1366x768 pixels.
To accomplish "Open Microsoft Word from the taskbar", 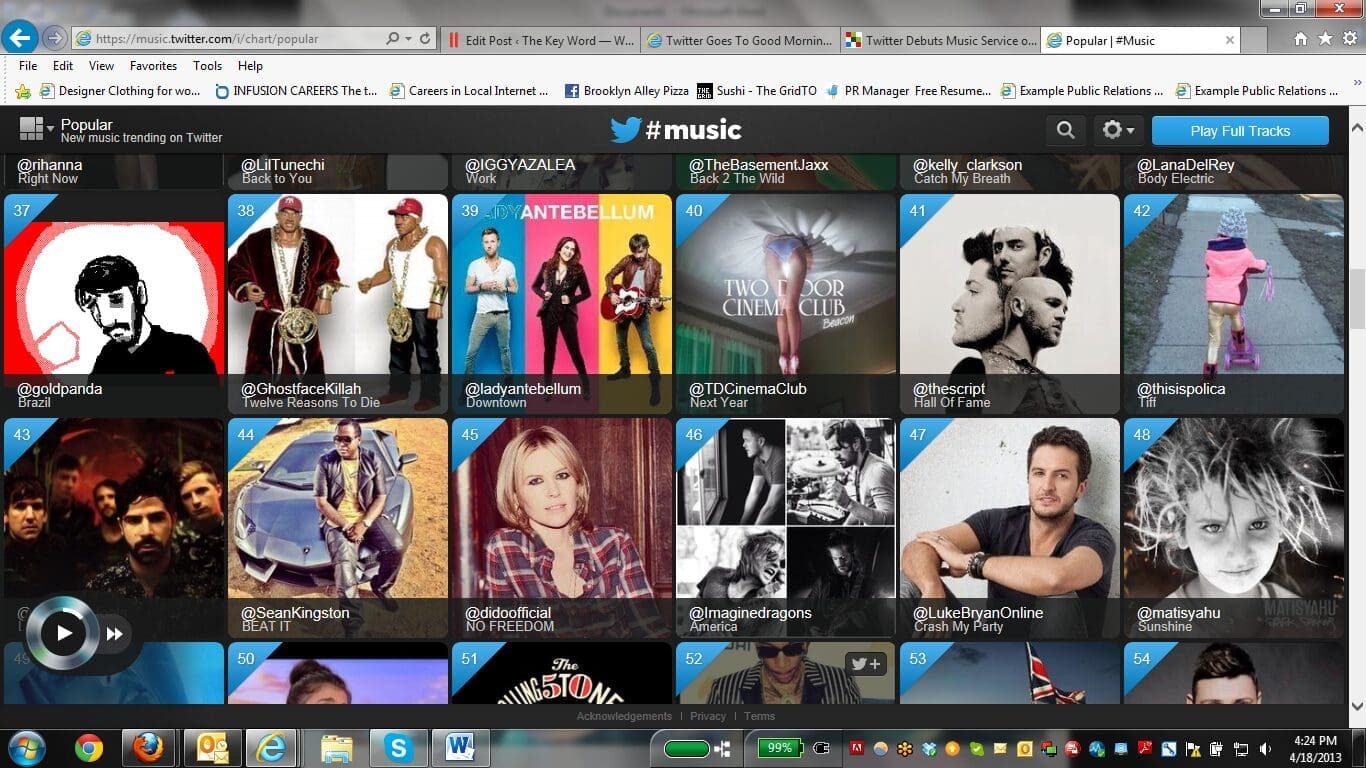I will 460,748.
